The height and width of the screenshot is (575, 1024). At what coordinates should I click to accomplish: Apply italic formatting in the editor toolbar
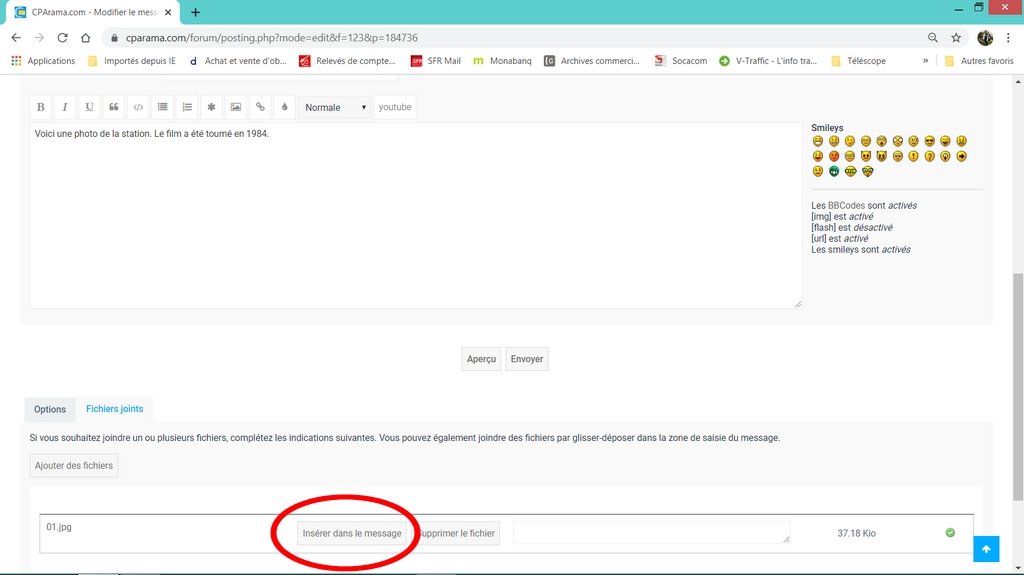[65, 107]
